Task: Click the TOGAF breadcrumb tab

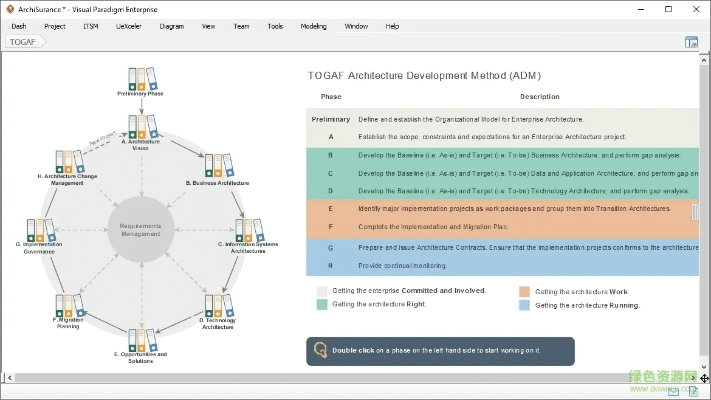Action: pyautogui.click(x=24, y=42)
